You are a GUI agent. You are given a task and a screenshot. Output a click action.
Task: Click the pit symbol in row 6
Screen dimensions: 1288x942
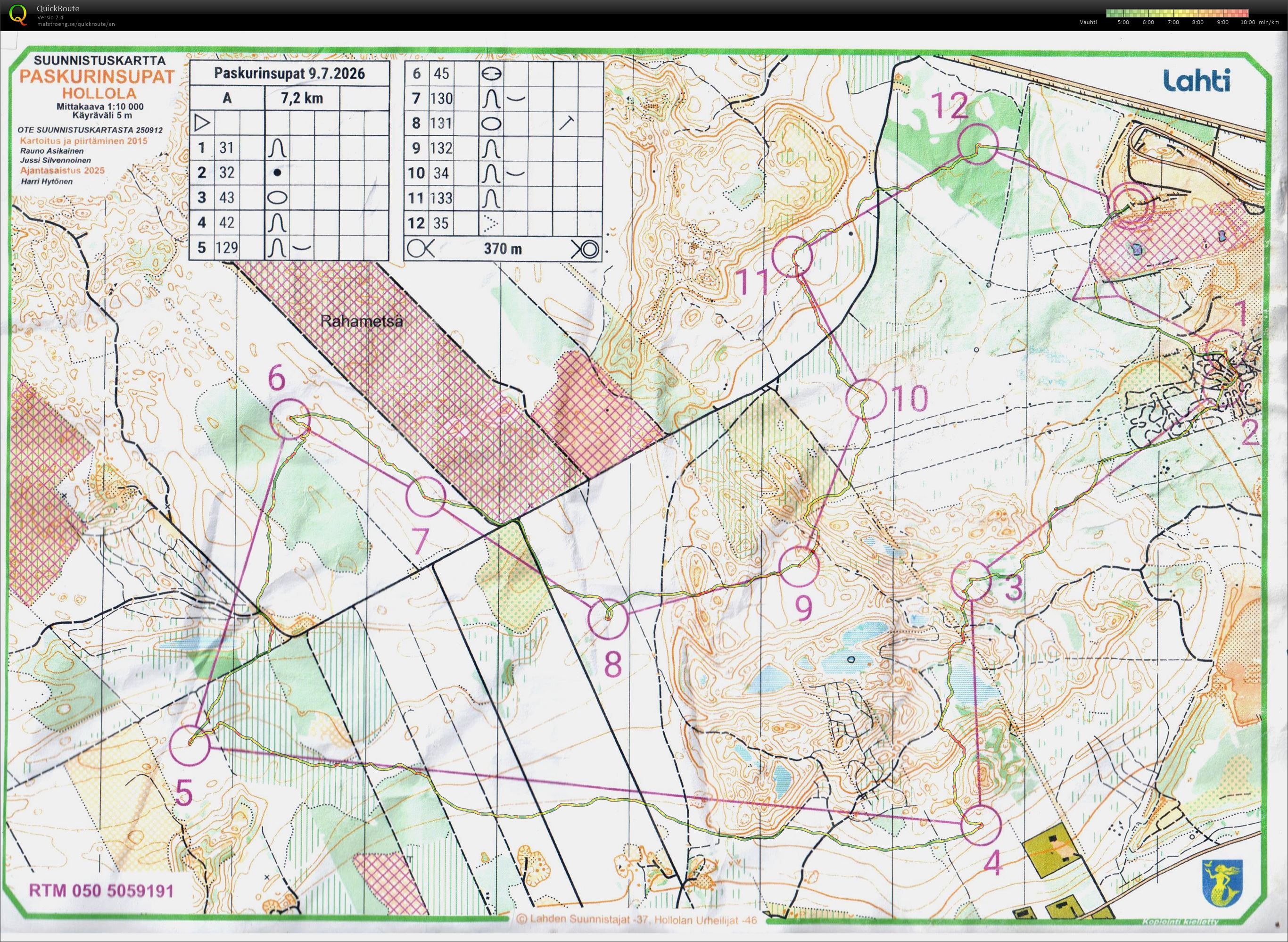point(491,74)
